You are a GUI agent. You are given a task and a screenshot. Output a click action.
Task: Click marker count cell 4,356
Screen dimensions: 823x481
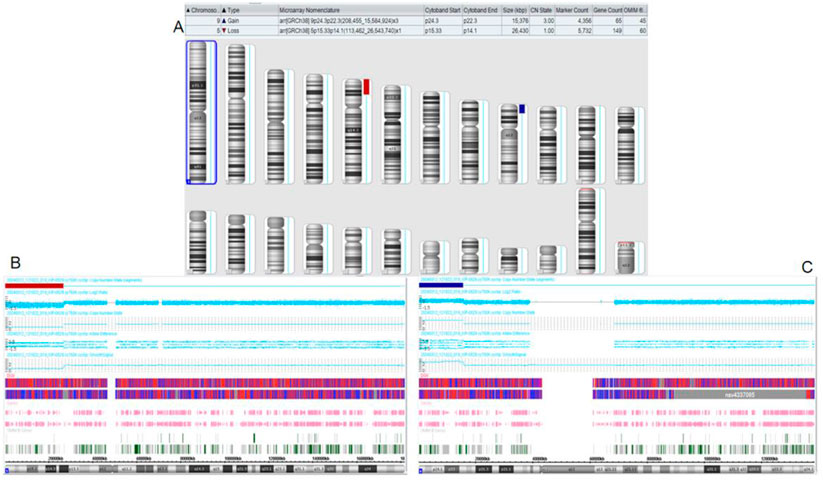pyautogui.click(x=574, y=21)
